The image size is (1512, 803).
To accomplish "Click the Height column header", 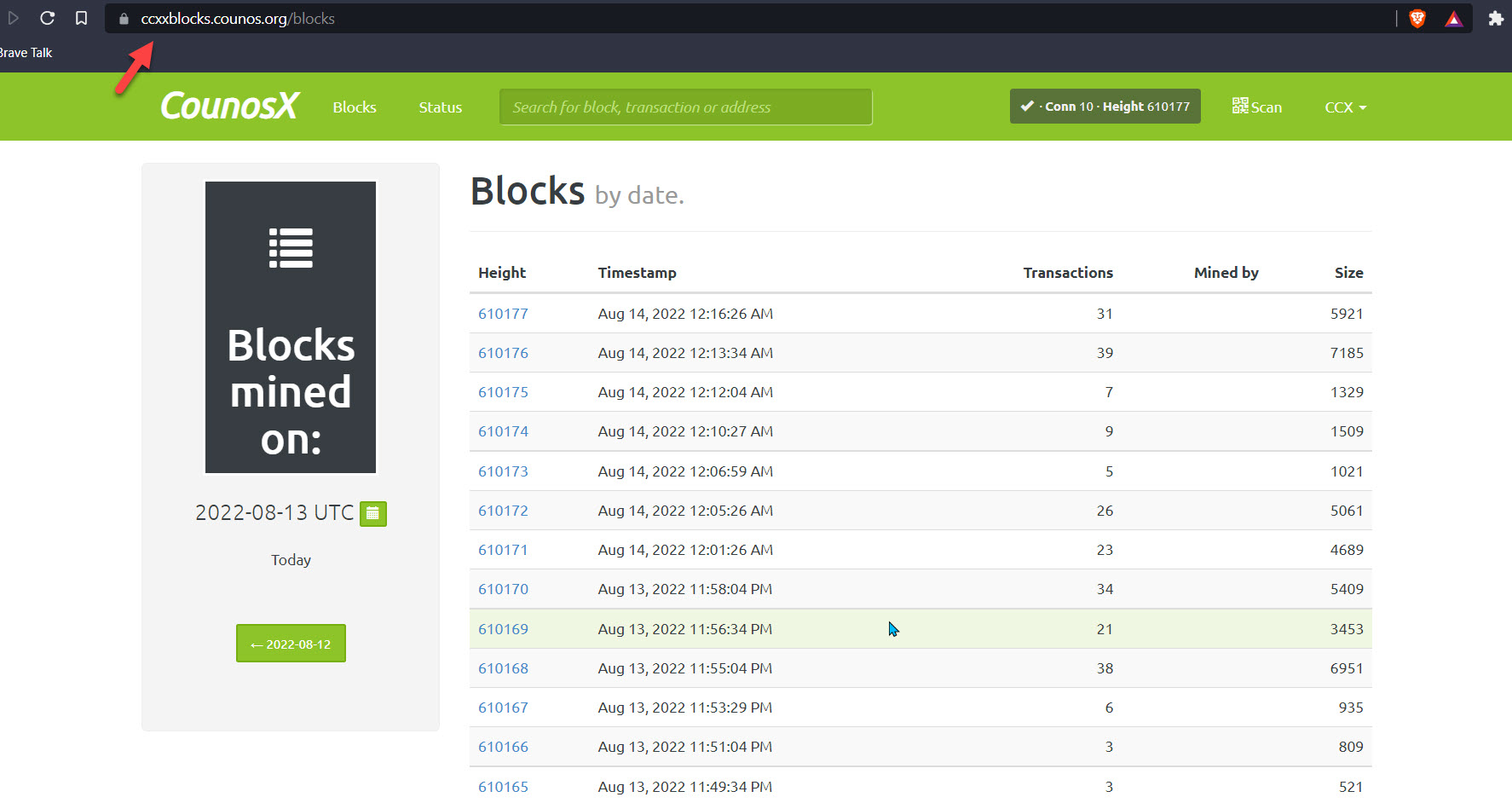I will click(502, 273).
